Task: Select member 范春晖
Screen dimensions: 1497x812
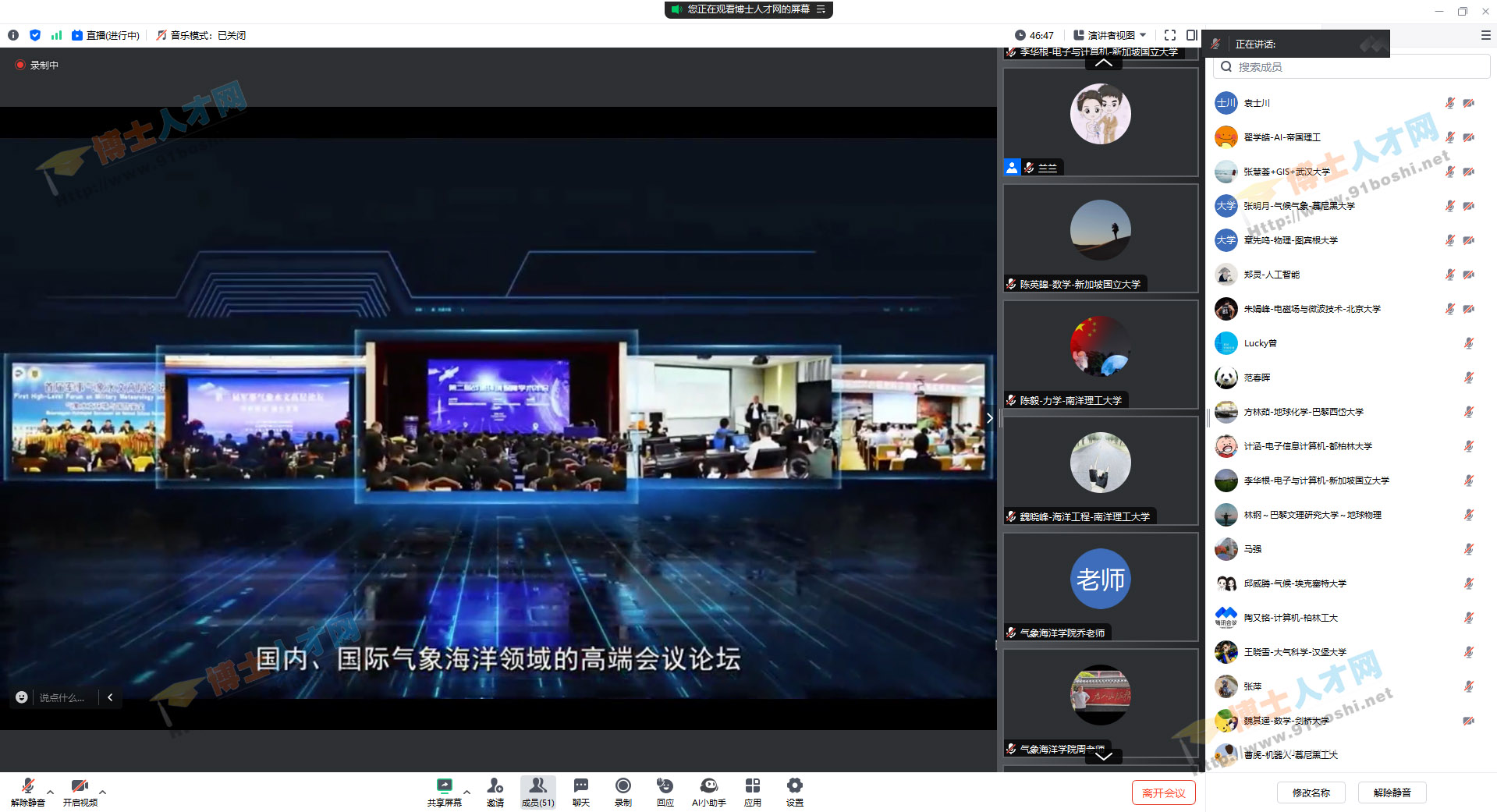Action: (x=1350, y=378)
